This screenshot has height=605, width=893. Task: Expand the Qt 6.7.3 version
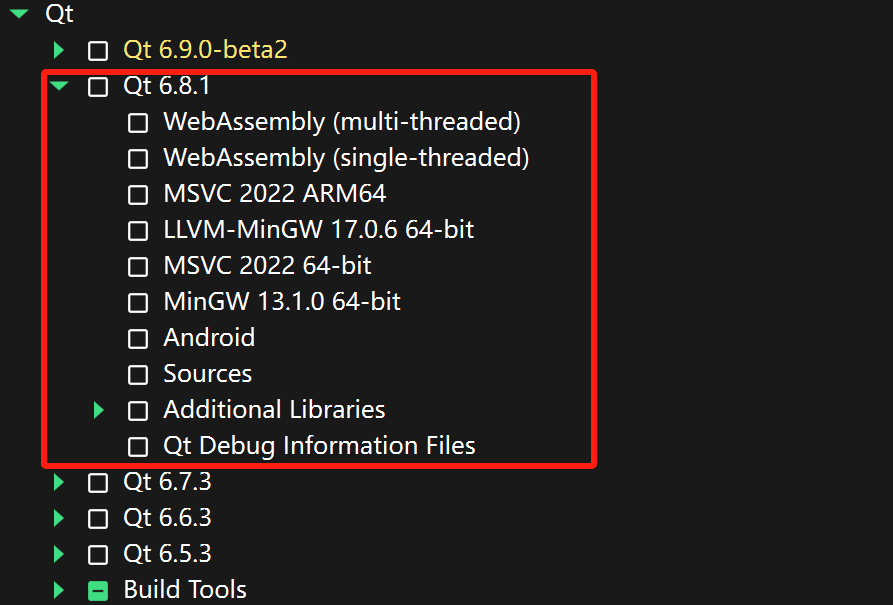(58, 481)
